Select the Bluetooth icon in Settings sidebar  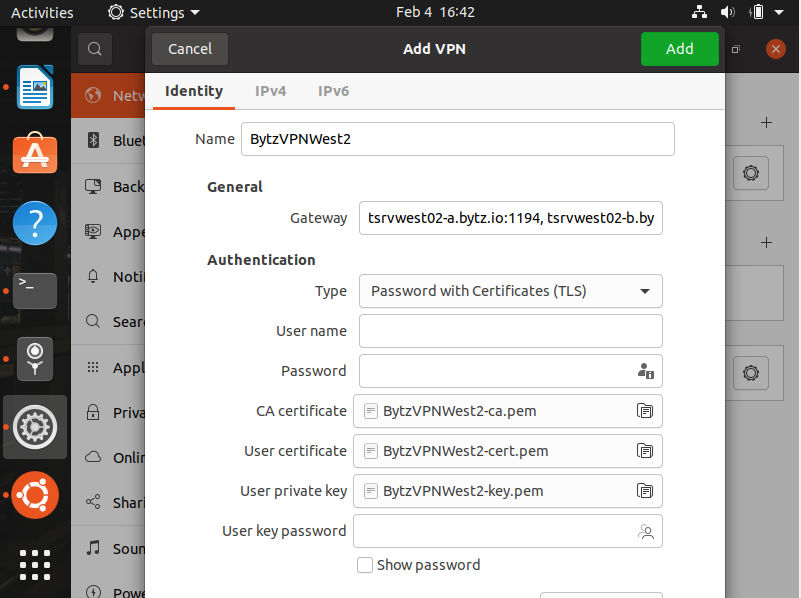[x=93, y=140]
